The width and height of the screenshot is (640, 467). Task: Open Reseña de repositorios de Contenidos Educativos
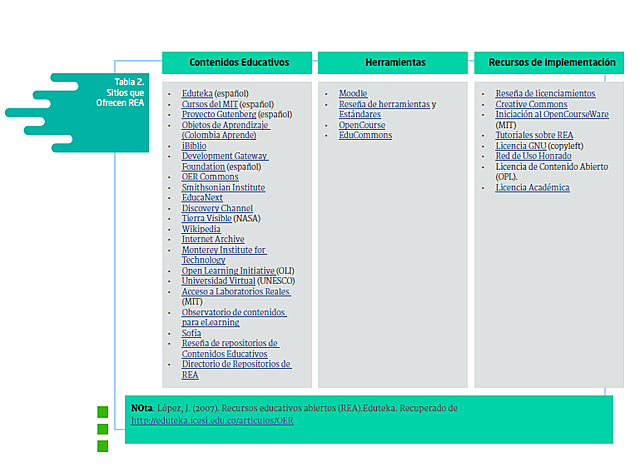[x=230, y=348]
